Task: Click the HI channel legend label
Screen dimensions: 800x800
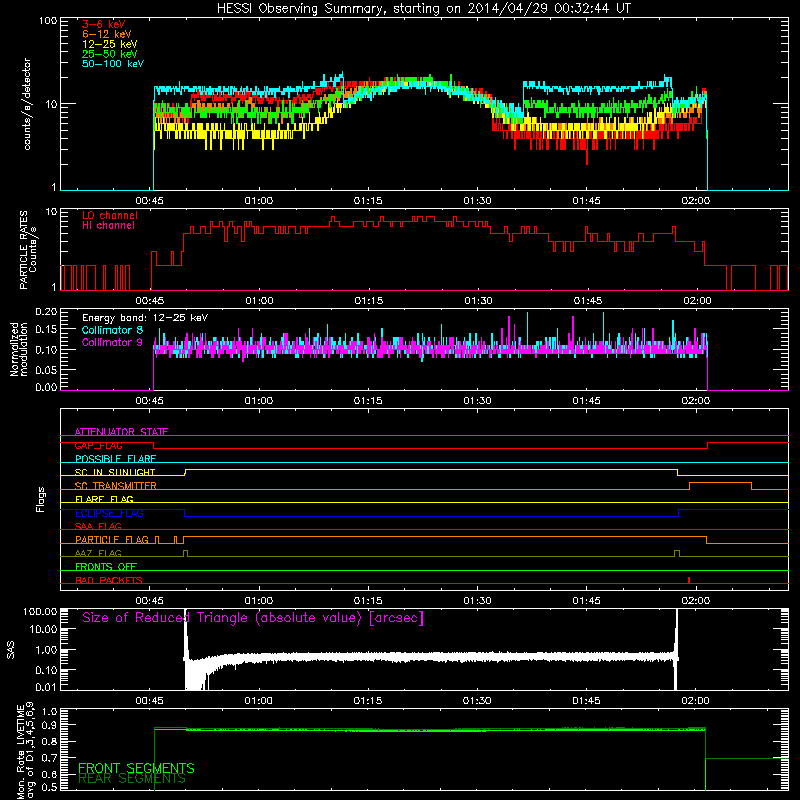Action: point(108,225)
